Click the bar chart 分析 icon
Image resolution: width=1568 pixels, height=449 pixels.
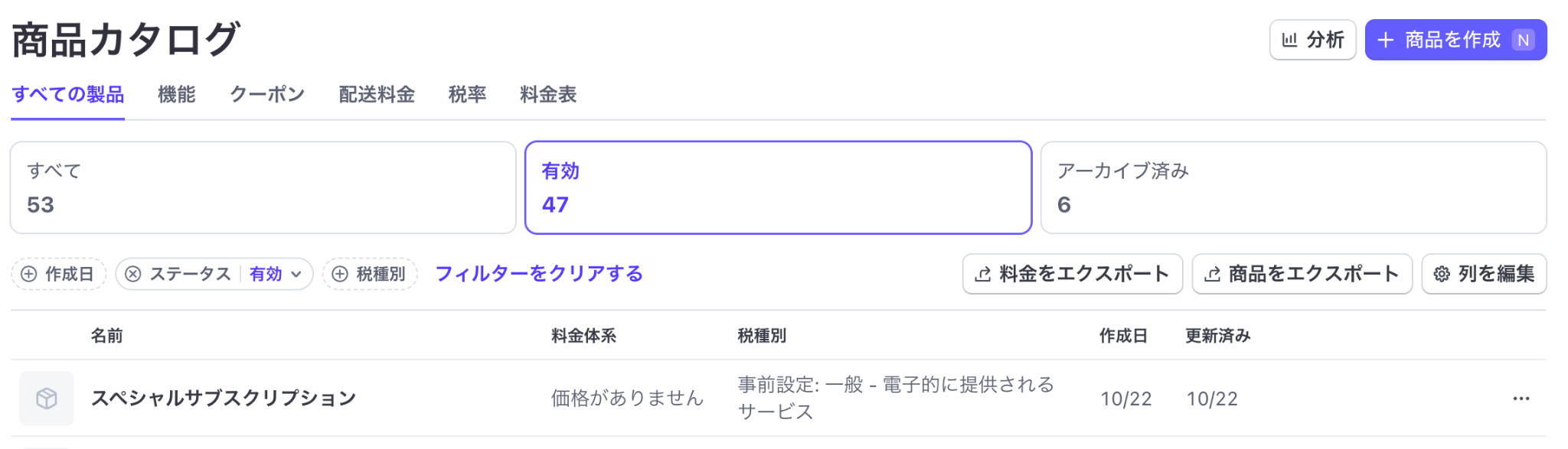(x=1290, y=40)
